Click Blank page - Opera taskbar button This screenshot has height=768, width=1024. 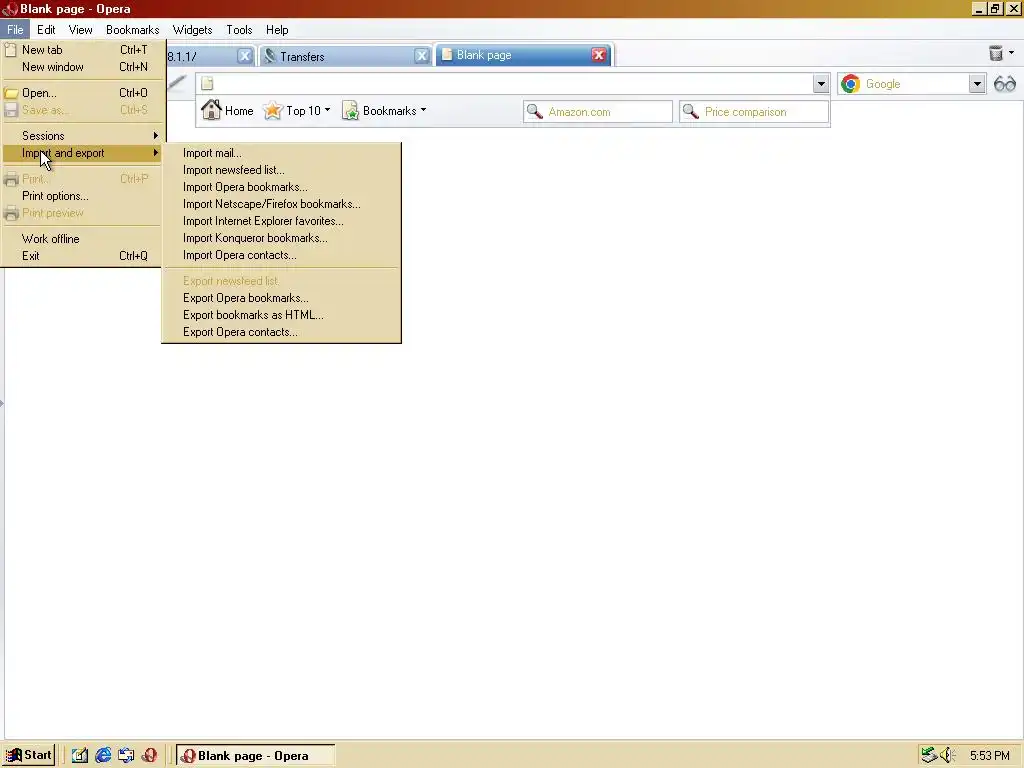(255, 756)
